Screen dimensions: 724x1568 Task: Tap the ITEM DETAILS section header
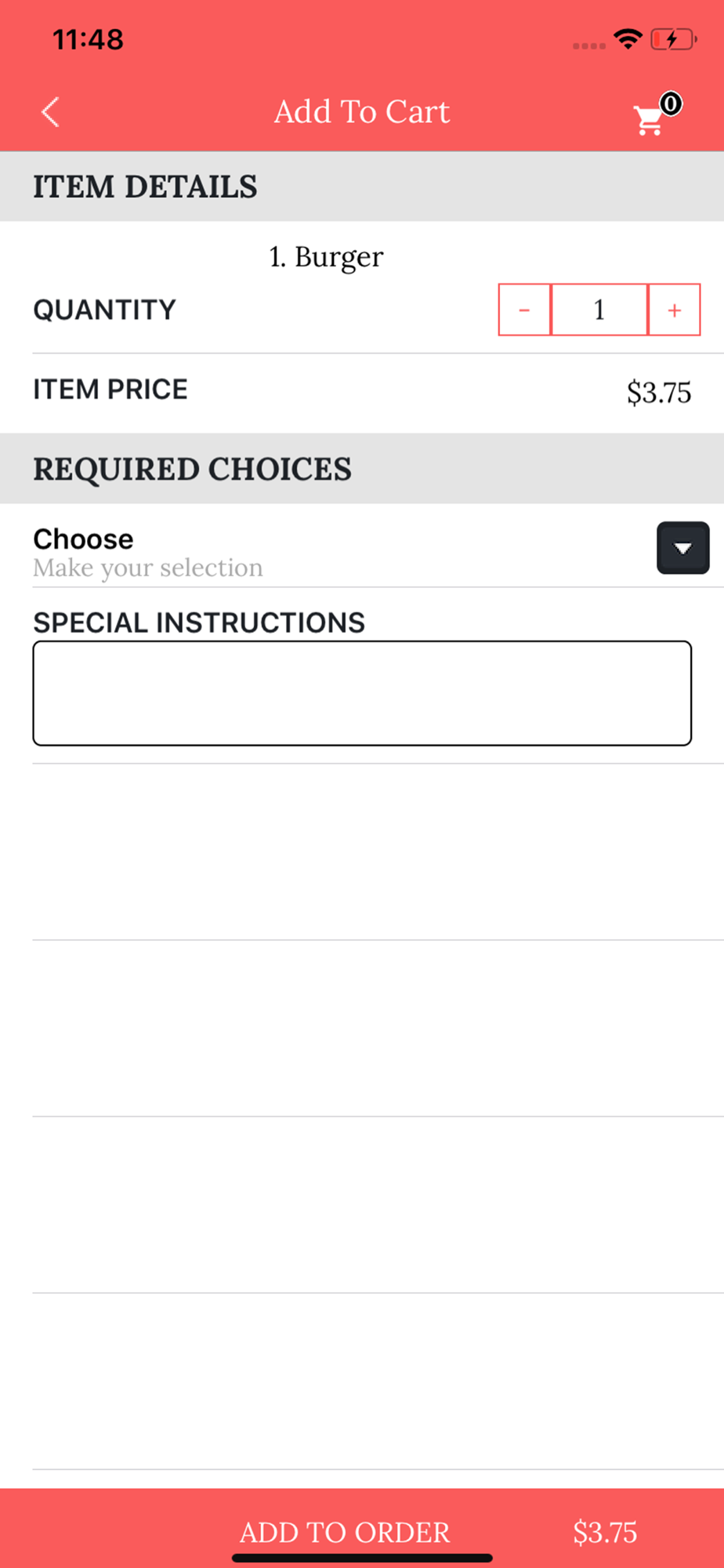pyautogui.click(x=145, y=187)
